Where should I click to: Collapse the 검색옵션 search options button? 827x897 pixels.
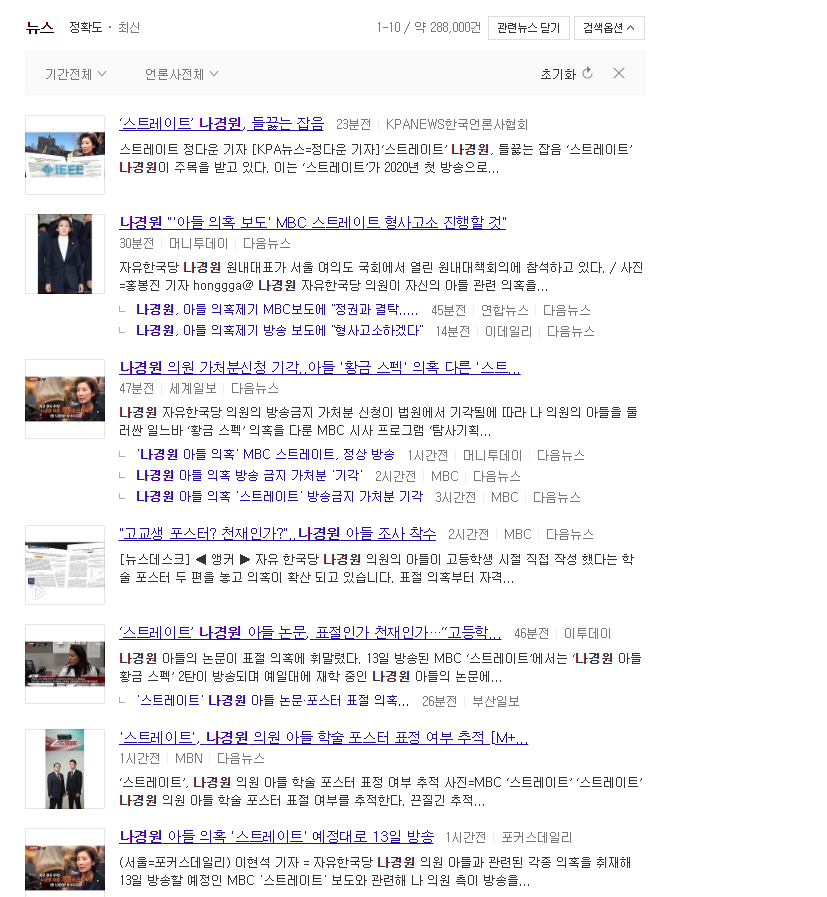pos(609,28)
